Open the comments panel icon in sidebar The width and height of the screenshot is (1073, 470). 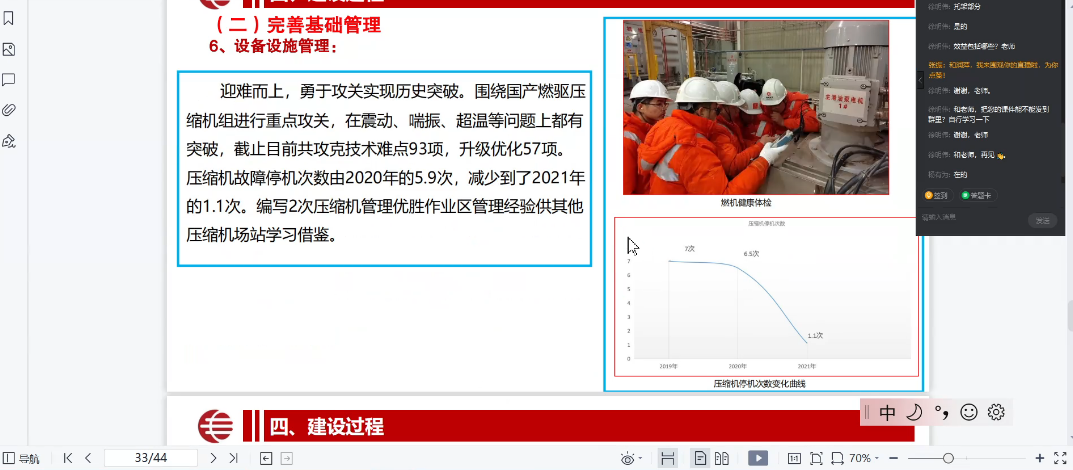(9, 79)
